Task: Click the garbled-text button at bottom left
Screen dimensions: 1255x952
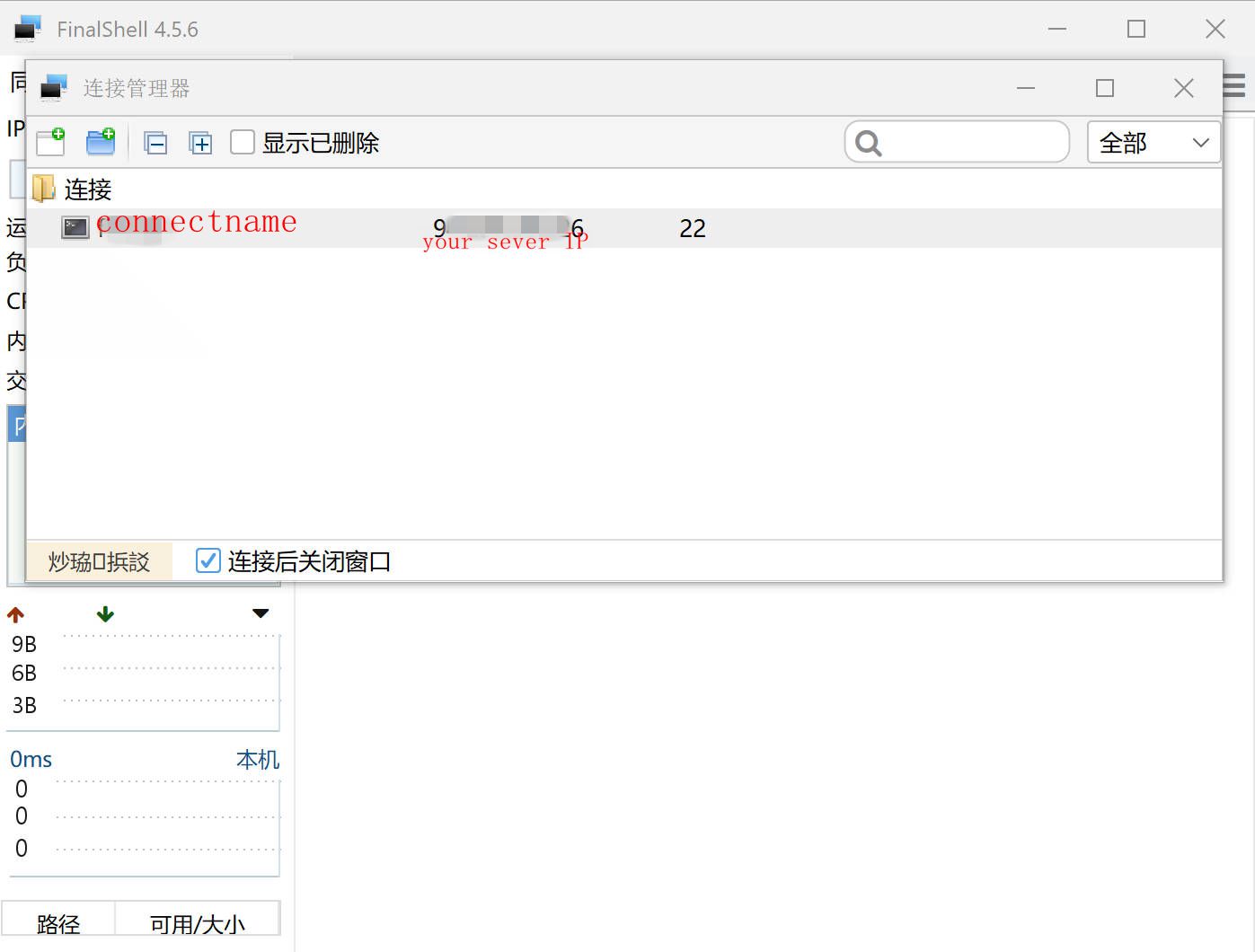Action: click(99, 561)
